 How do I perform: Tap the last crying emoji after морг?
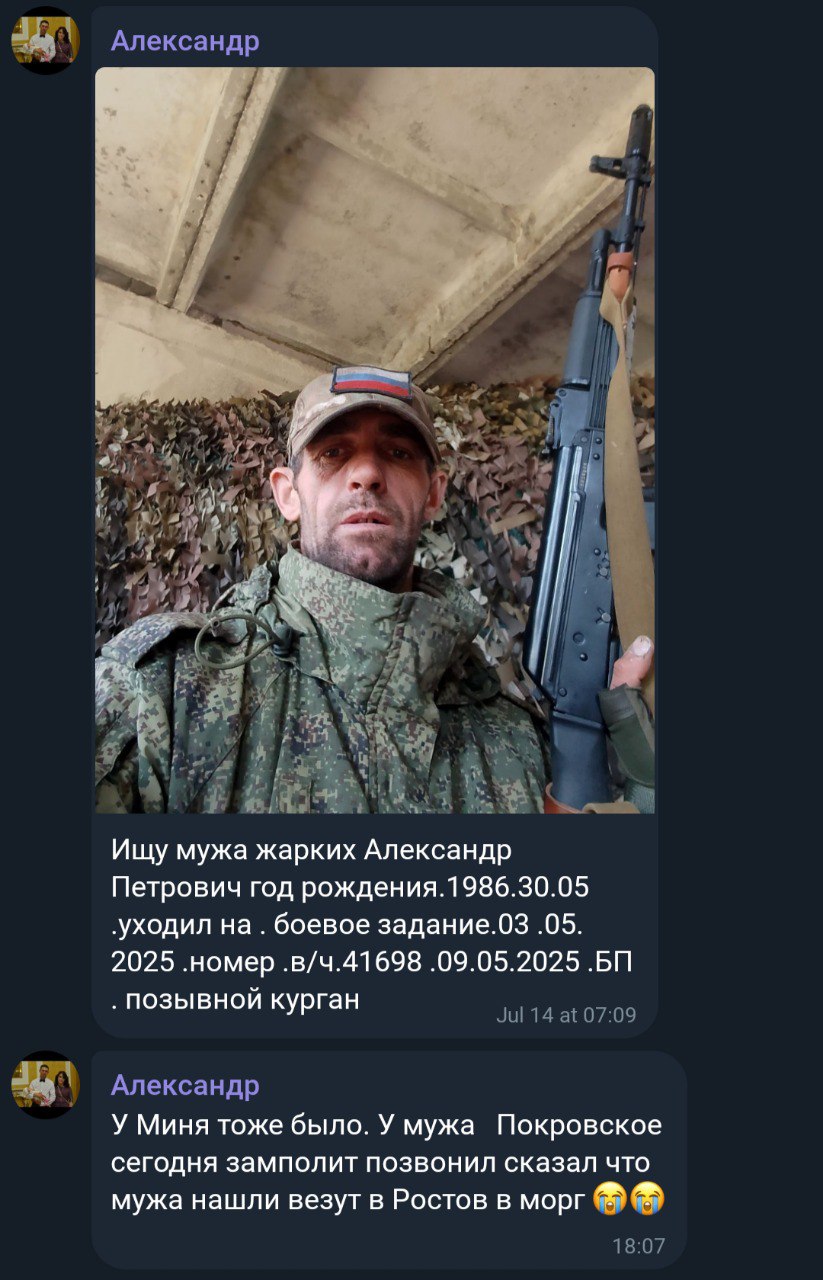coord(646,1199)
